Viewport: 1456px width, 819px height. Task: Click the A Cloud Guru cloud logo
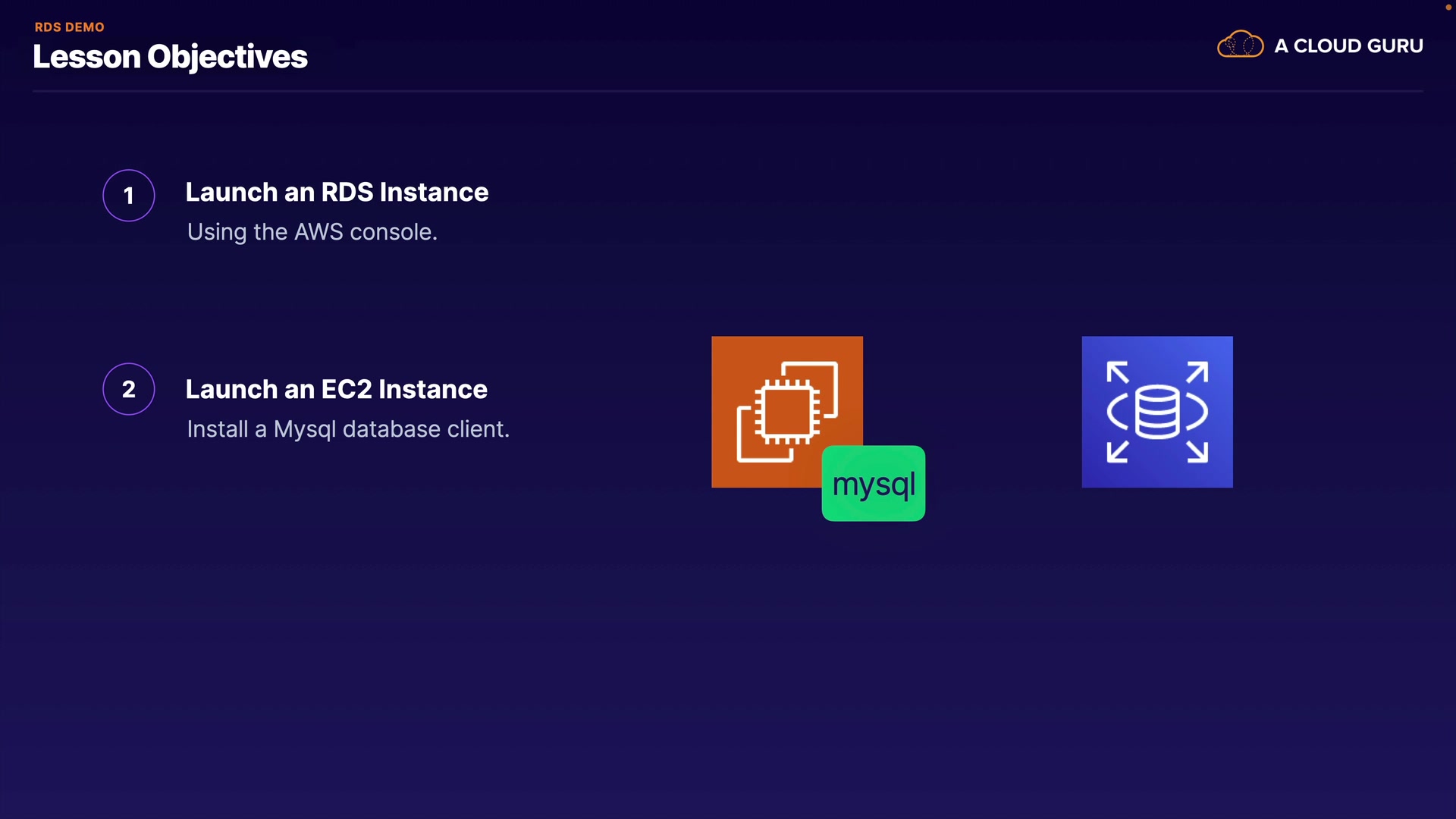[x=1240, y=45]
